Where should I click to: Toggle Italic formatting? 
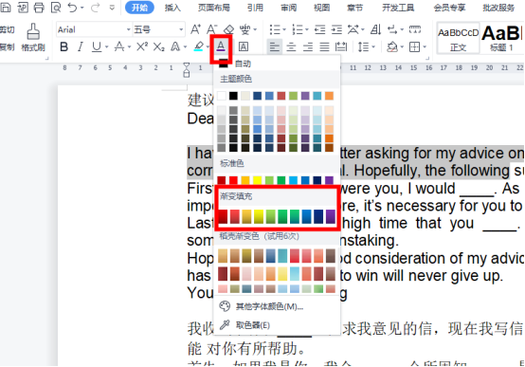pos(80,47)
